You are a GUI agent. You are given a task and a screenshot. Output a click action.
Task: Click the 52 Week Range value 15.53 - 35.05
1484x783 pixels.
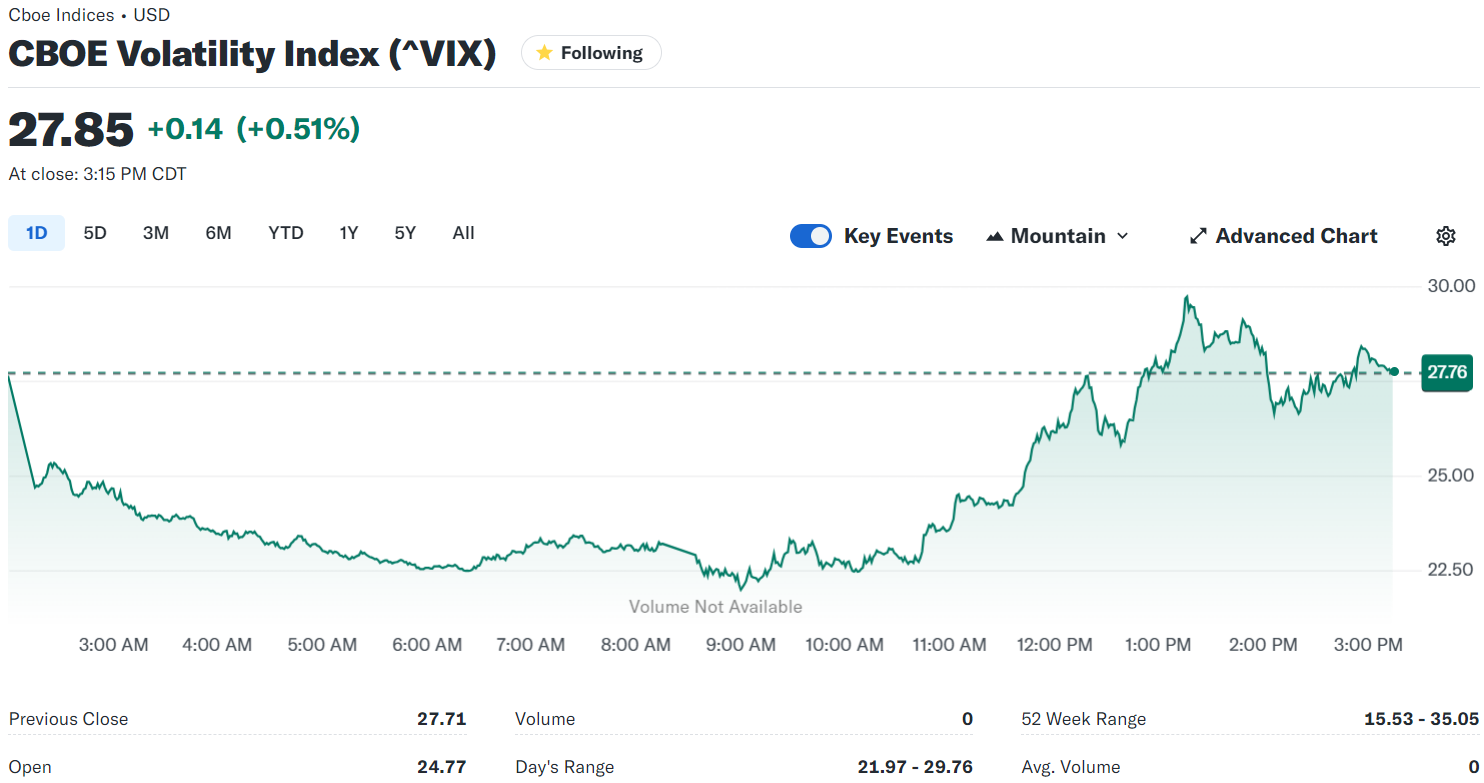1421,719
